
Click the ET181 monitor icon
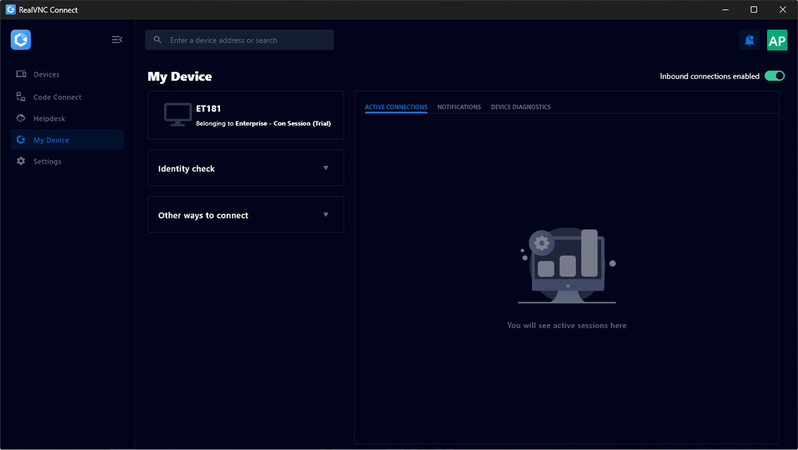[178, 115]
